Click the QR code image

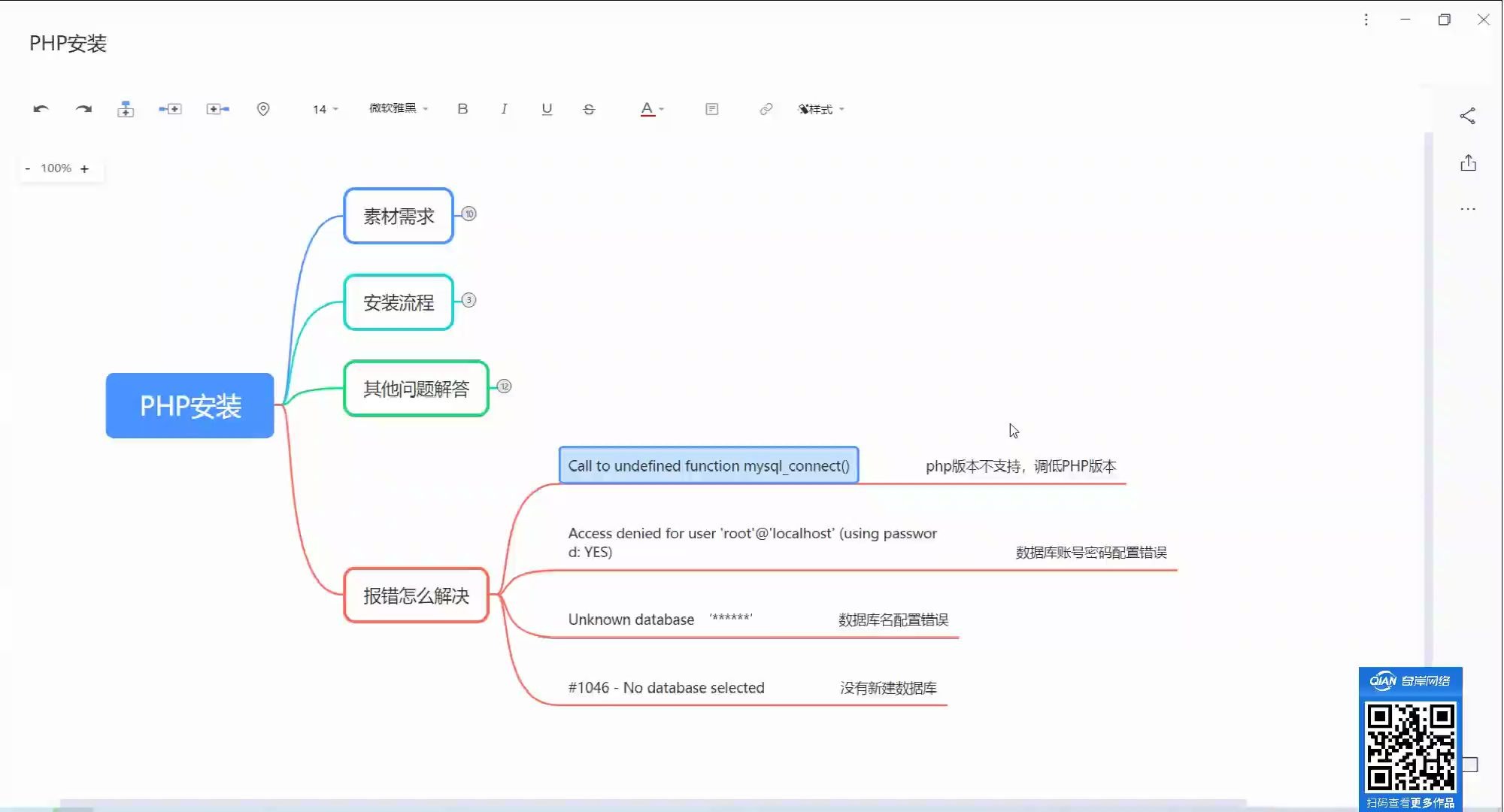1410,747
